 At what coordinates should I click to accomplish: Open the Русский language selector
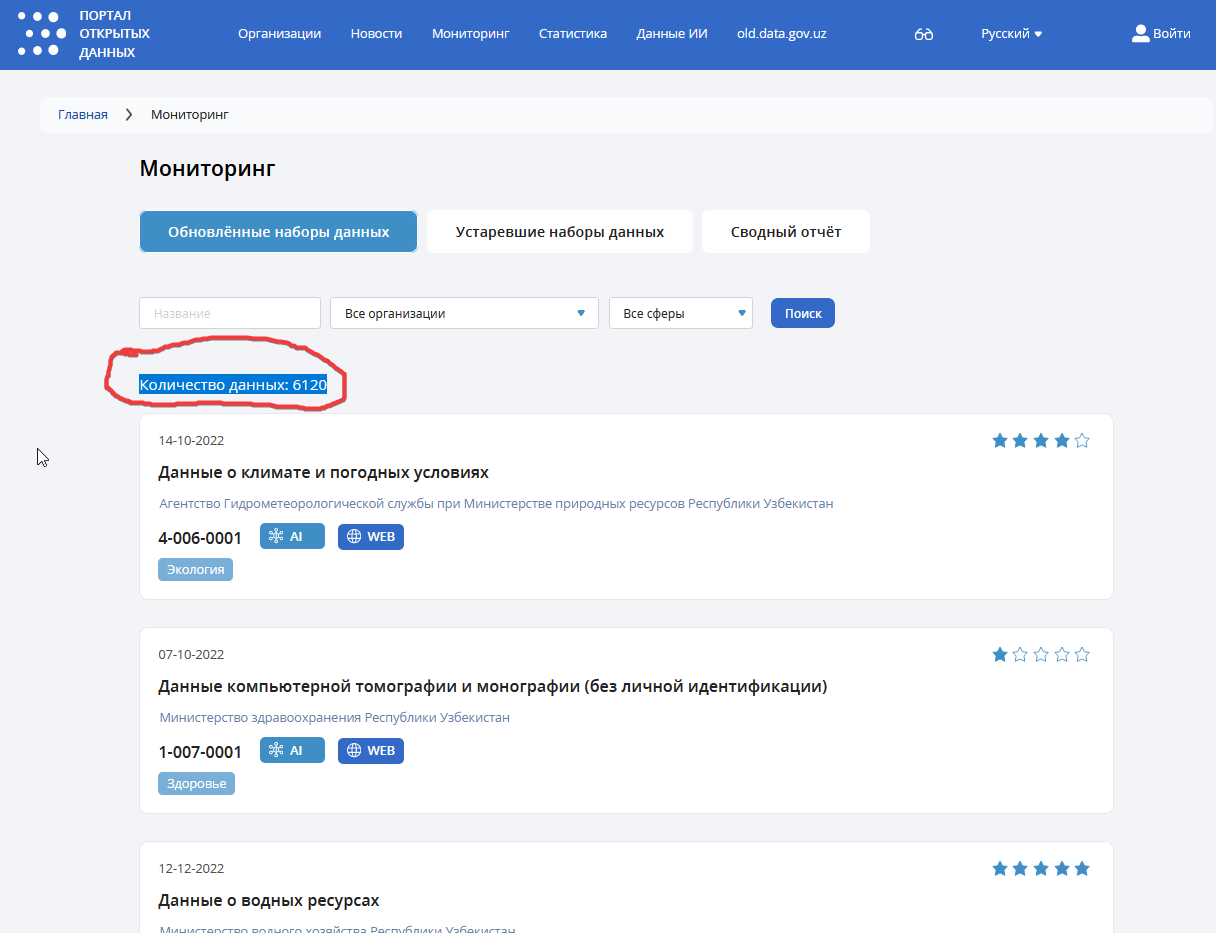click(1011, 34)
